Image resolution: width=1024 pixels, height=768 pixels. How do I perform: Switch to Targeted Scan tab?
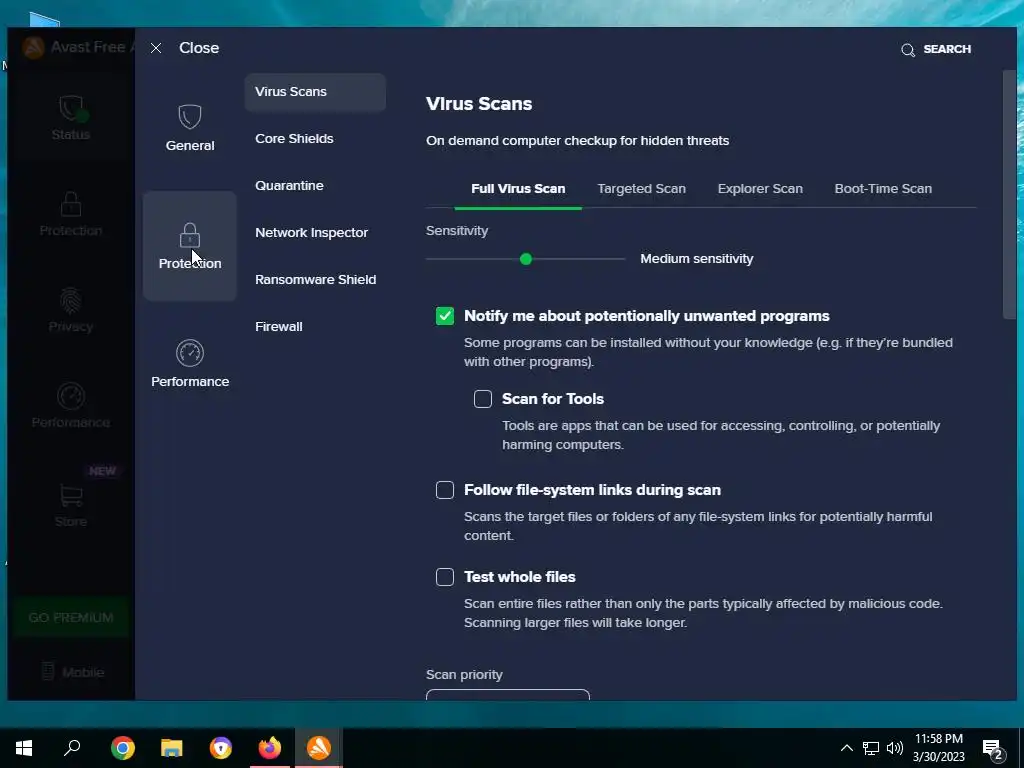tap(641, 189)
